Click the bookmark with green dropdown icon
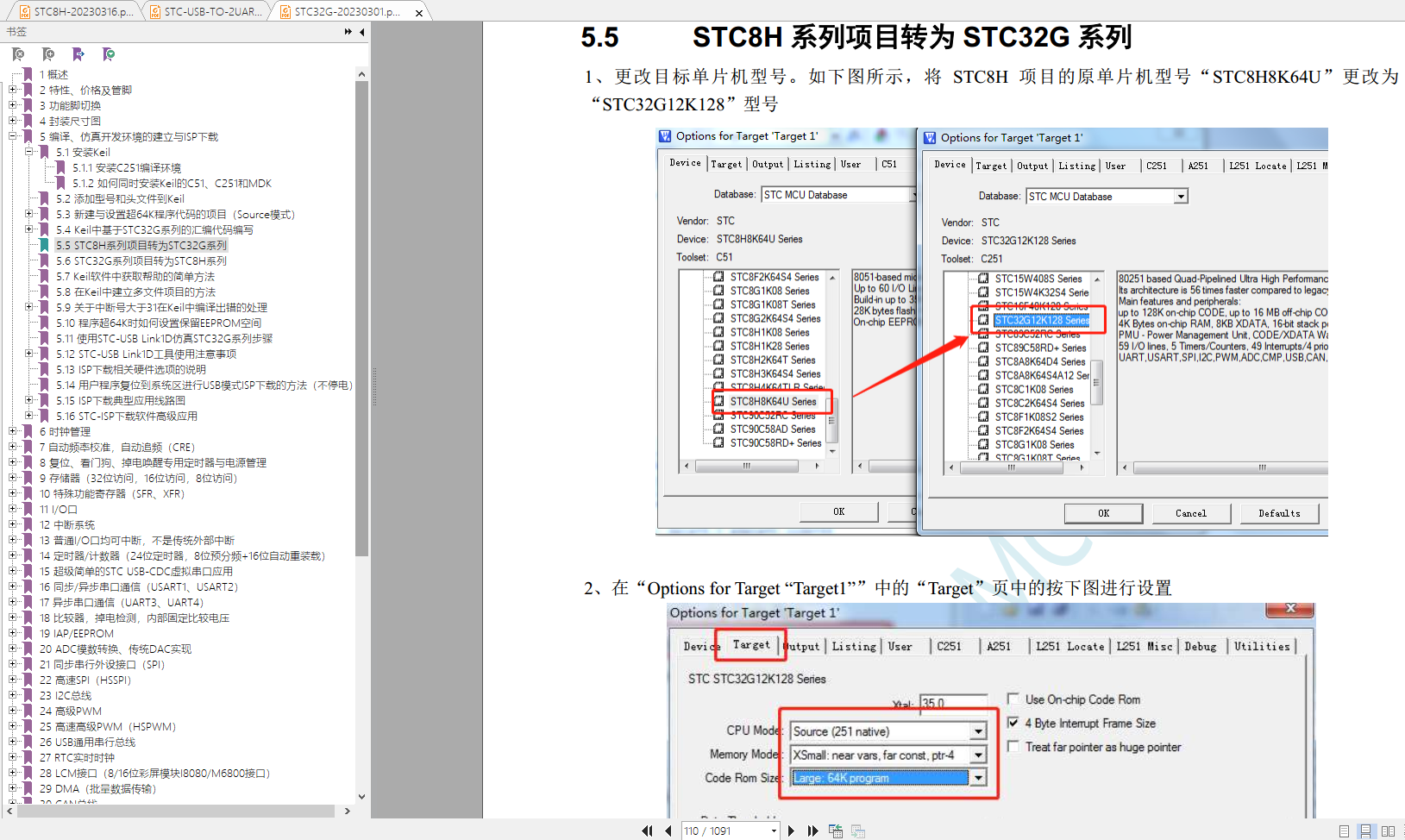The width and height of the screenshot is (1405, 840). point(109,54)
